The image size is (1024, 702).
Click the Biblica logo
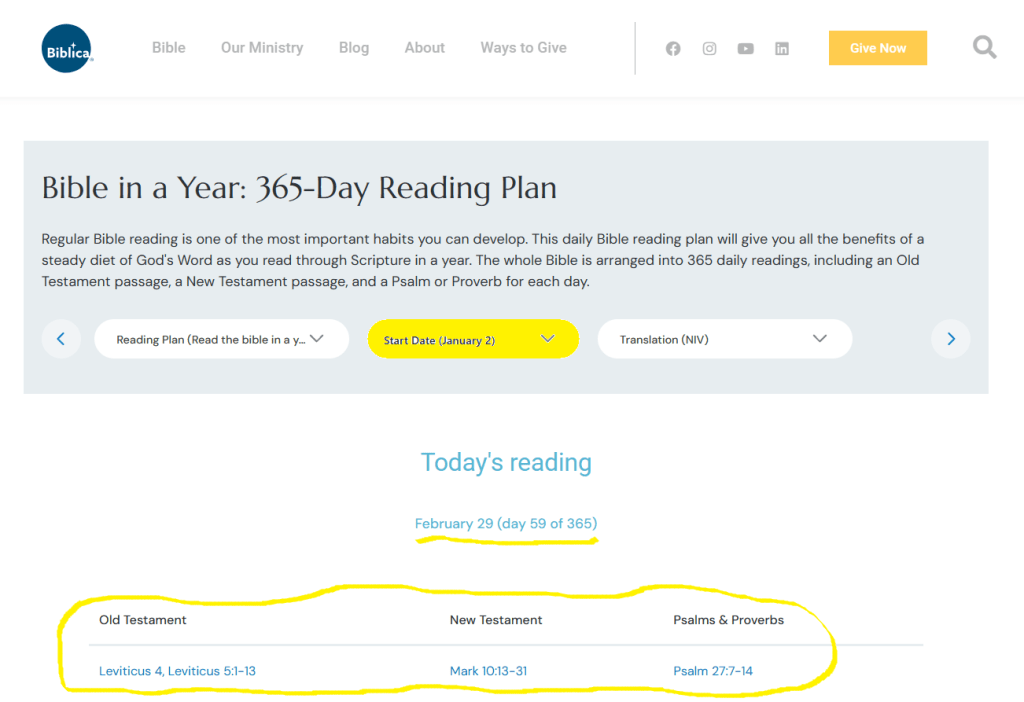coord(68,48)
